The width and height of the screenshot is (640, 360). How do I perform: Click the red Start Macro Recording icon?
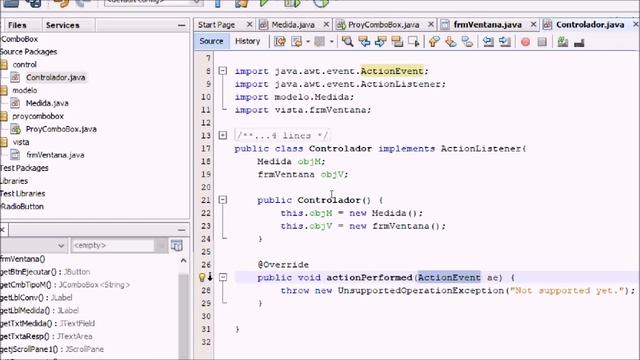pyautogui.click(x=525, y=42)
